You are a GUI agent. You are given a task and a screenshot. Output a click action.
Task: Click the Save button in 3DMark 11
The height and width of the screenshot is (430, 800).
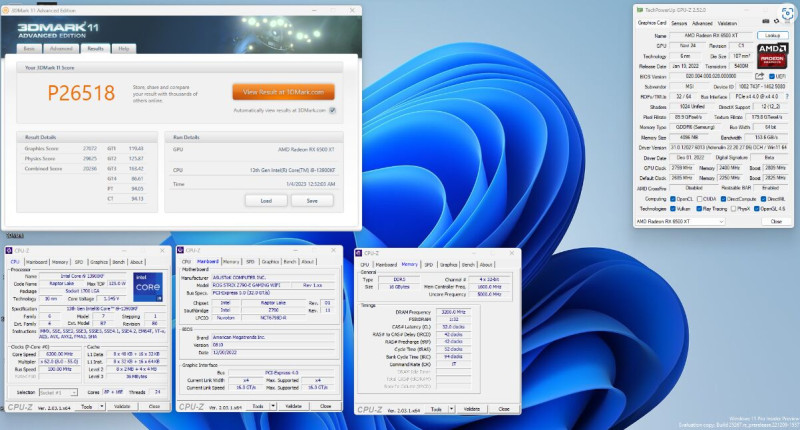312,200
